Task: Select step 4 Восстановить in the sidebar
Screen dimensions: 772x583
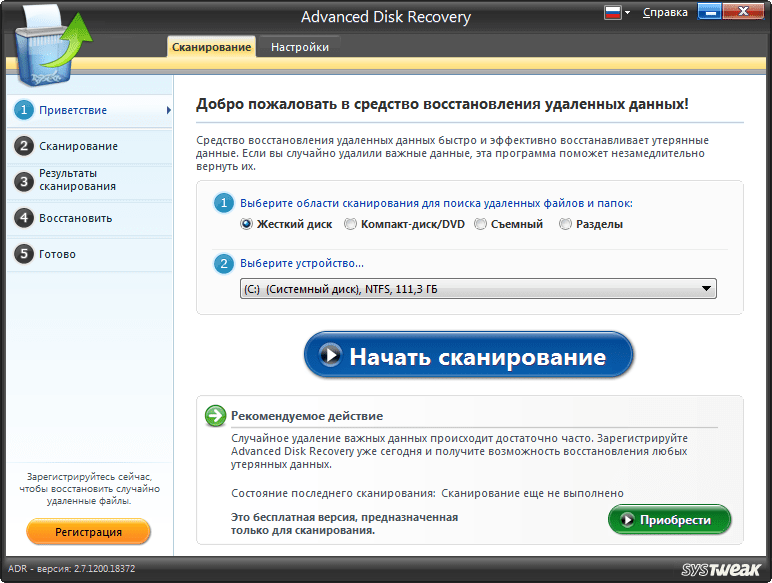Action: 90,218
